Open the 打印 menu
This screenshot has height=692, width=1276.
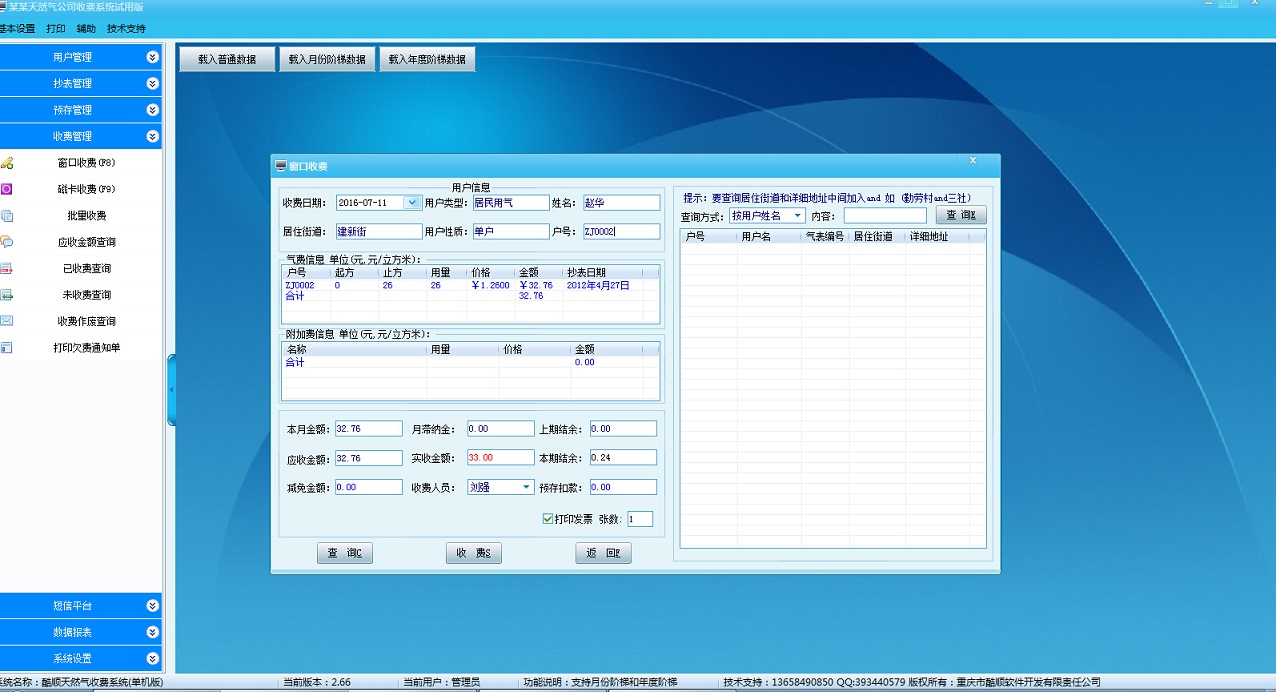(x=56, y=29)
